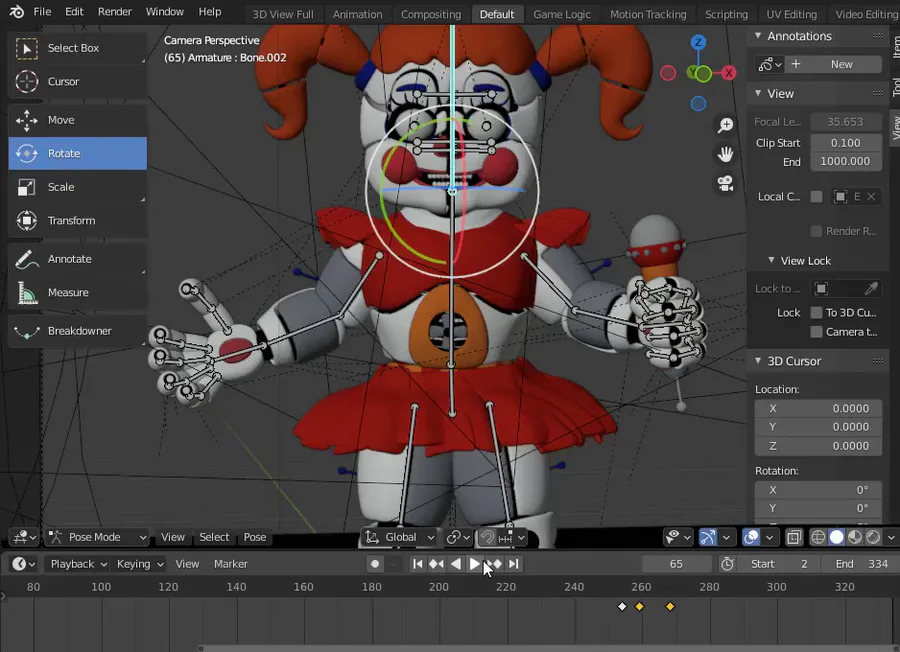
Task: Play the animation in reverse
Action: 456,564
